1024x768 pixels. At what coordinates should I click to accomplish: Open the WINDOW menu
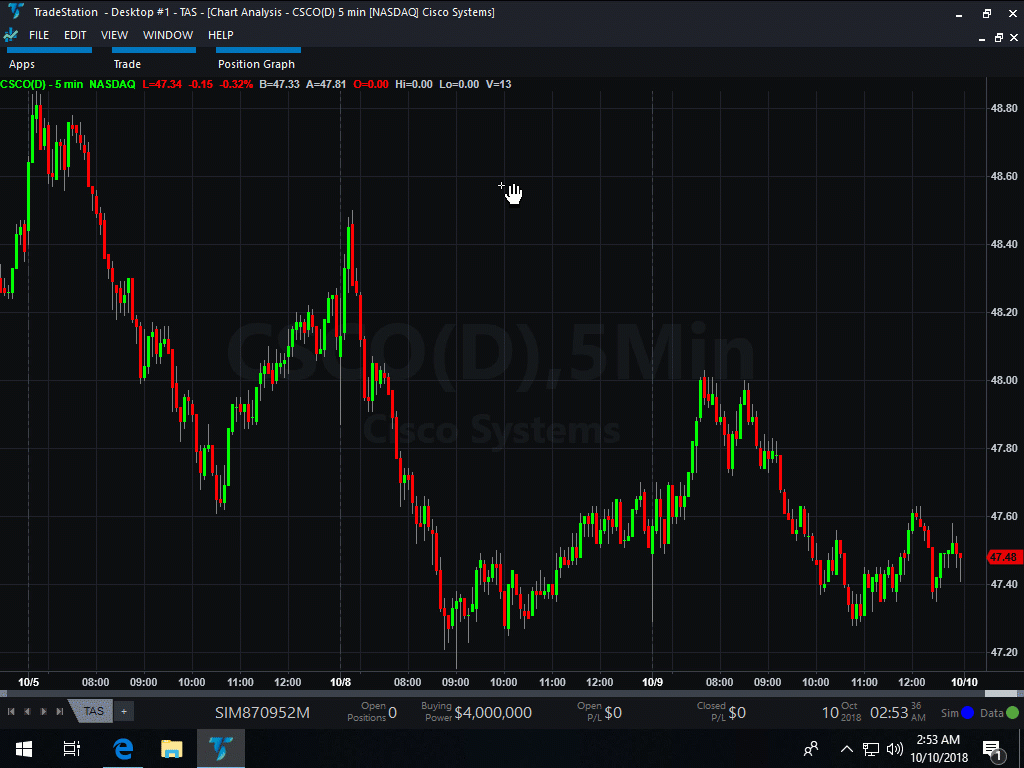pos(168,35)
